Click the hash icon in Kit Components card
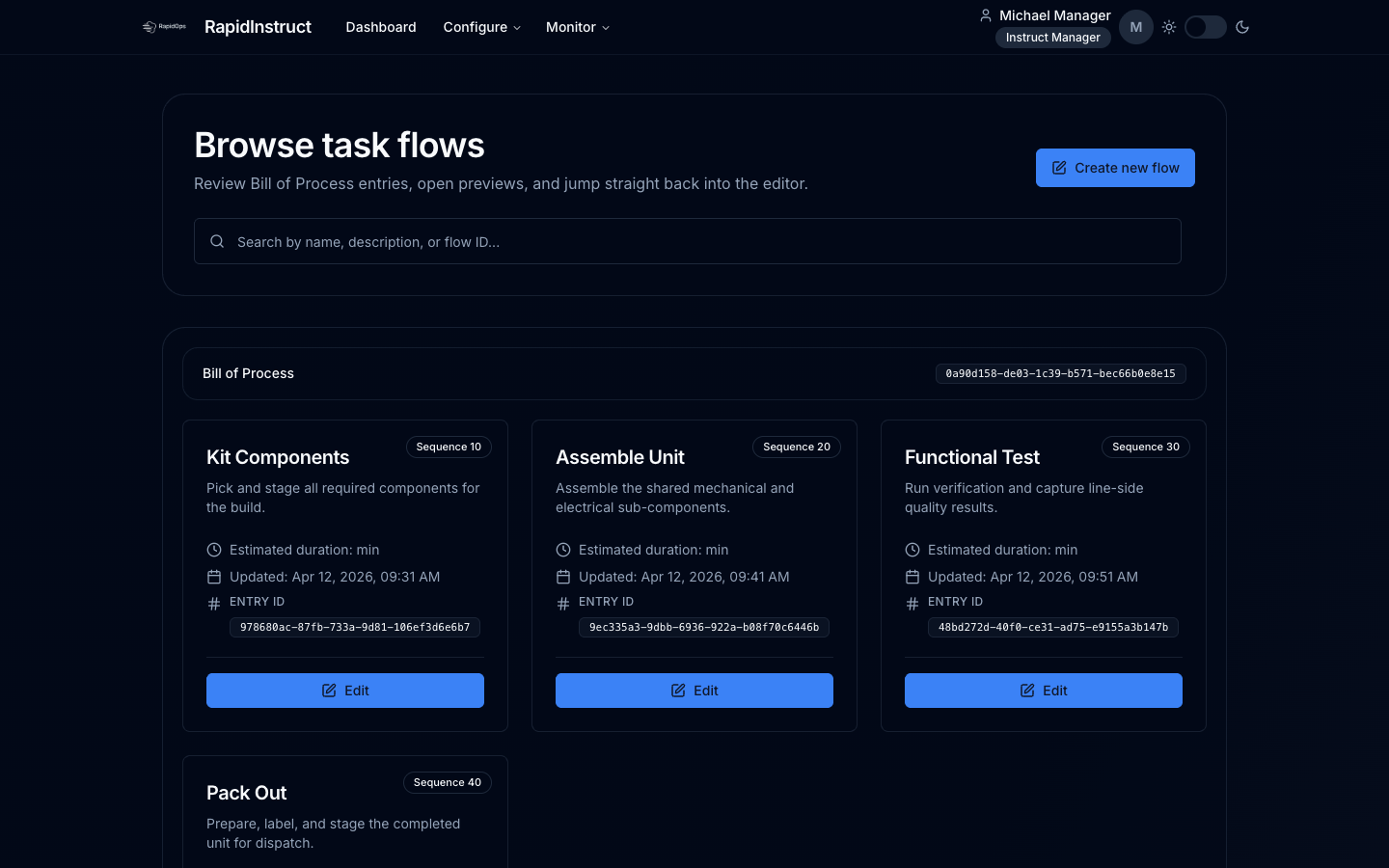 (214, 604)
